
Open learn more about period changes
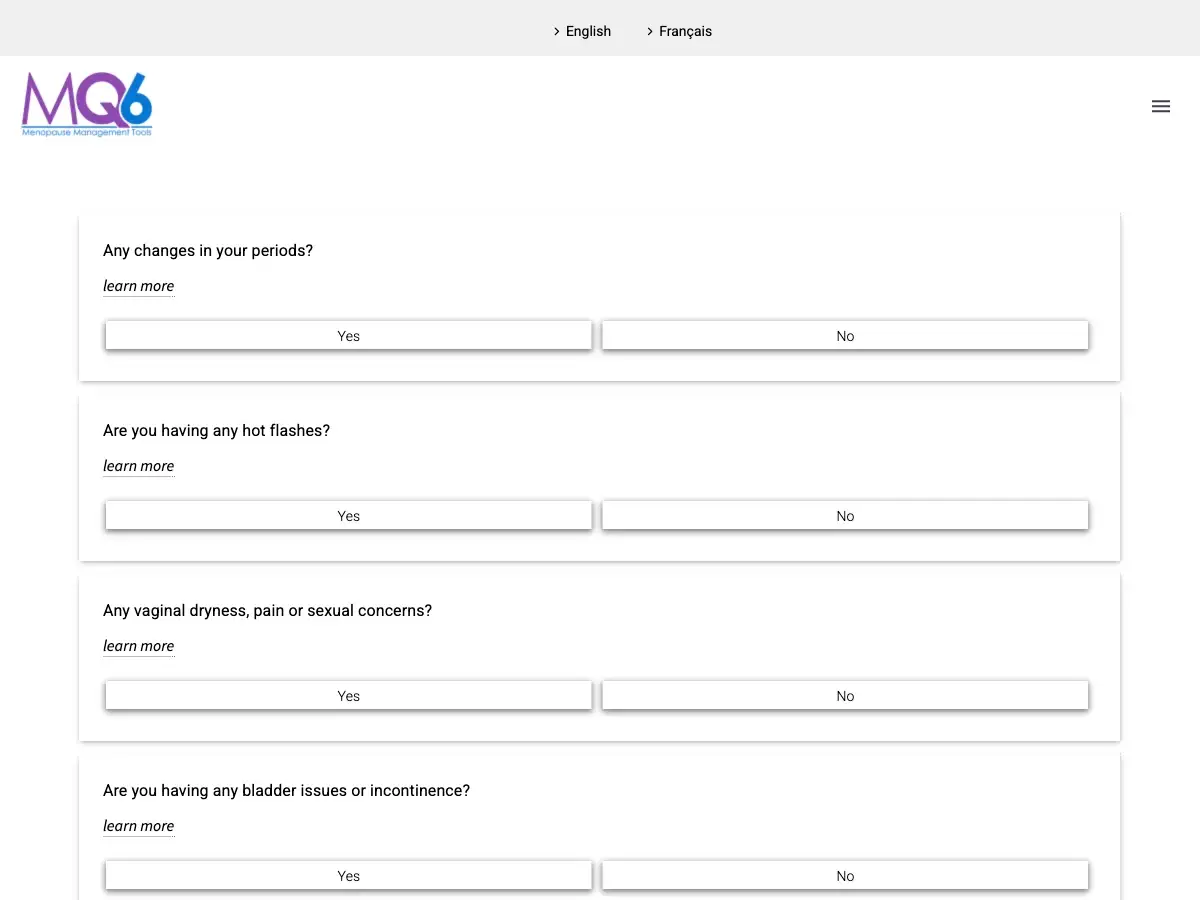pos(139,286)
